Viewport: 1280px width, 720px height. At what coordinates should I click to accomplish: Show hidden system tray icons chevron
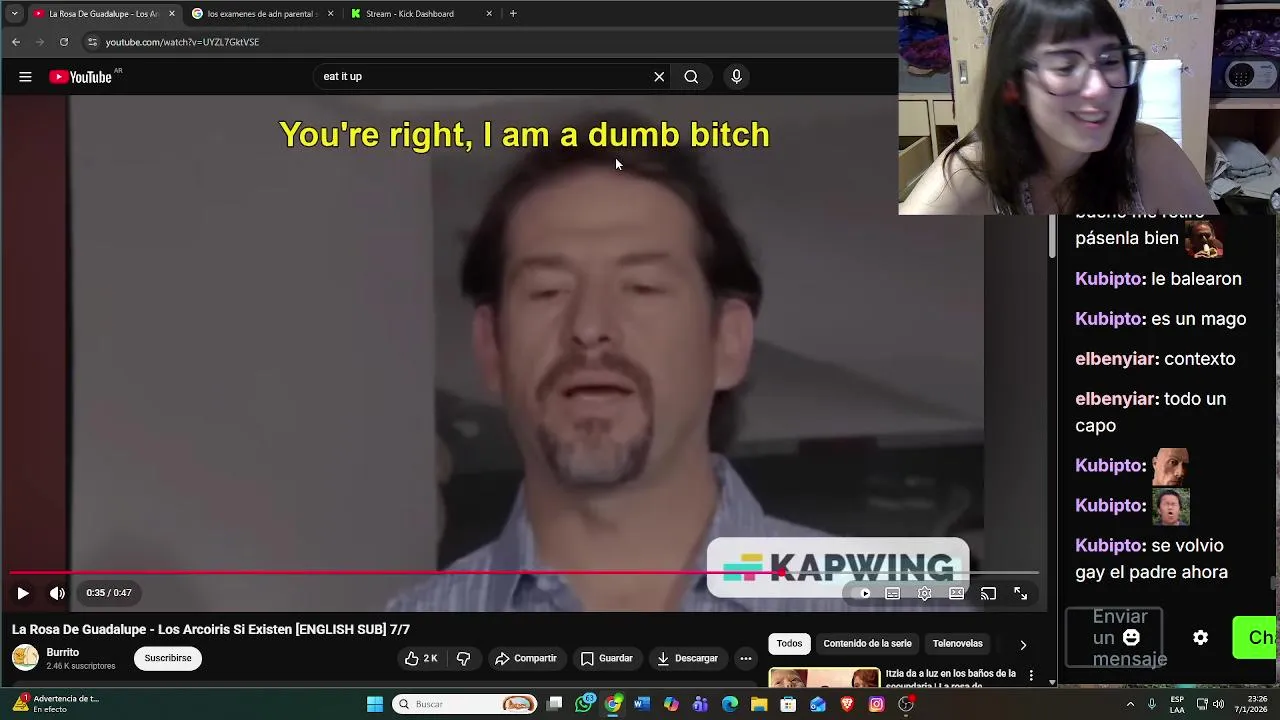1131,704
